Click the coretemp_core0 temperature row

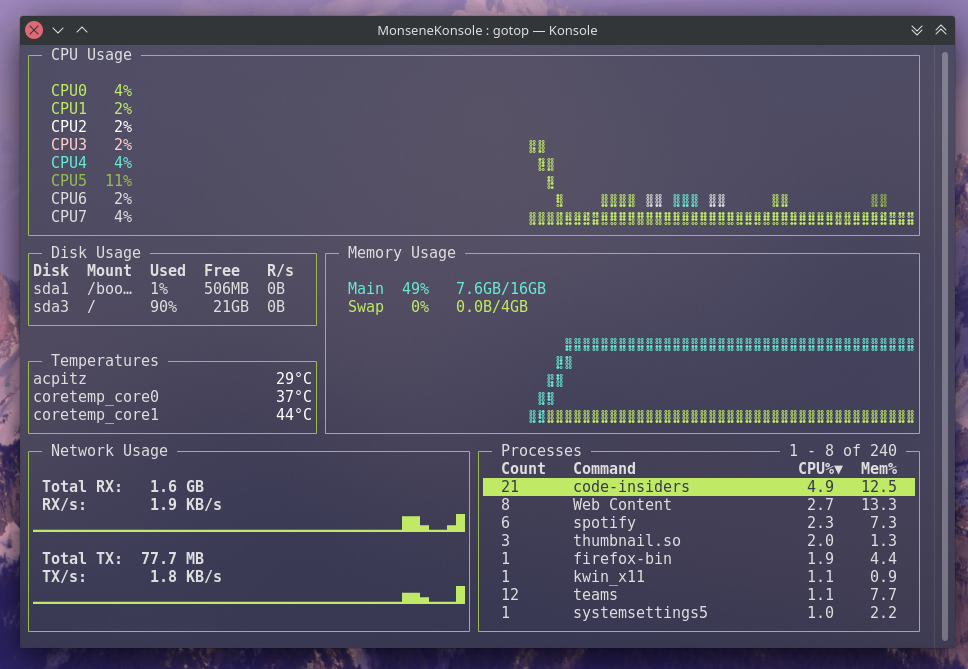click(172, 396)
